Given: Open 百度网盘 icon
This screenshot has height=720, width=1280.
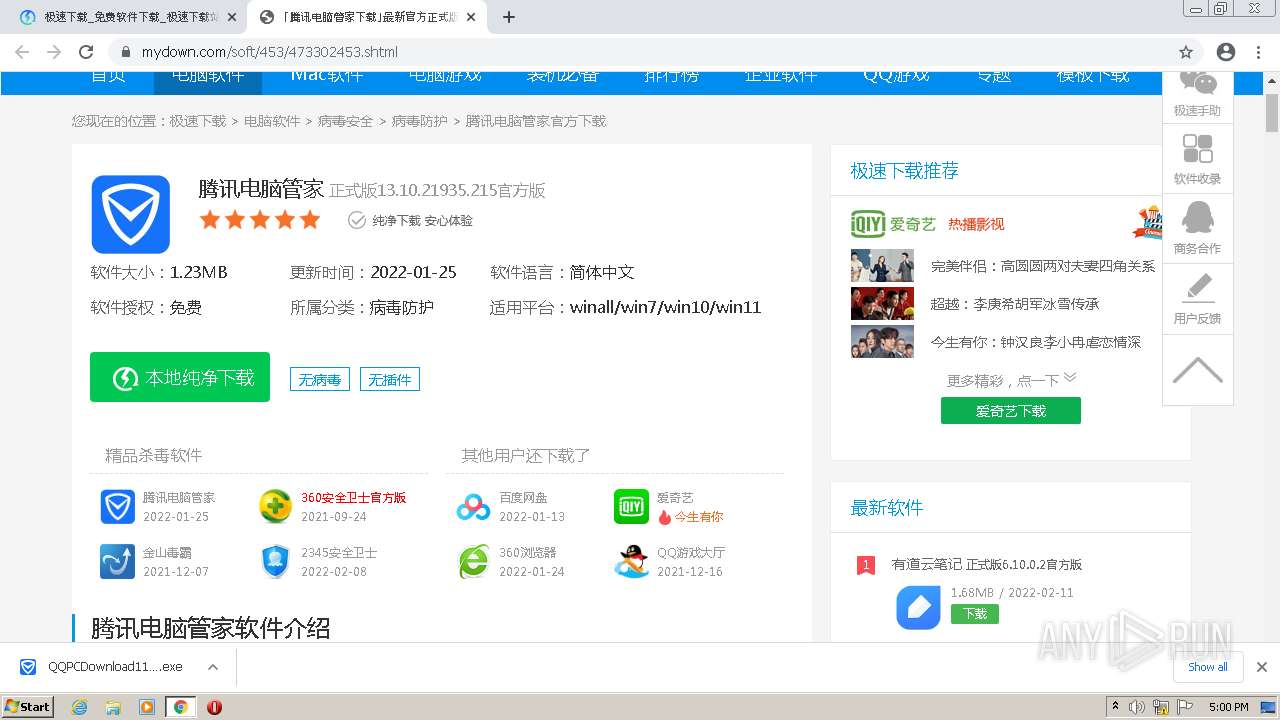Looking at the screenshot, I should tap(474, 507).
